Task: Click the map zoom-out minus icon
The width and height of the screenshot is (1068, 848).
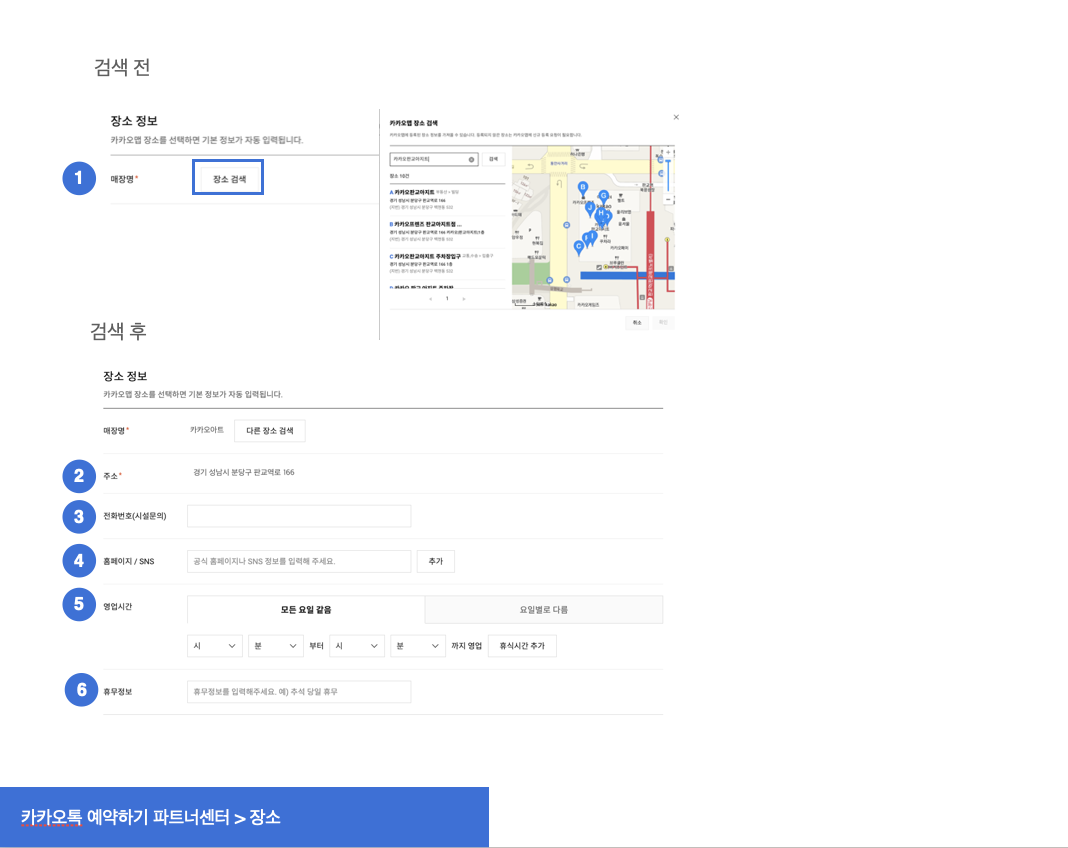Action: [x=667, y=199]
